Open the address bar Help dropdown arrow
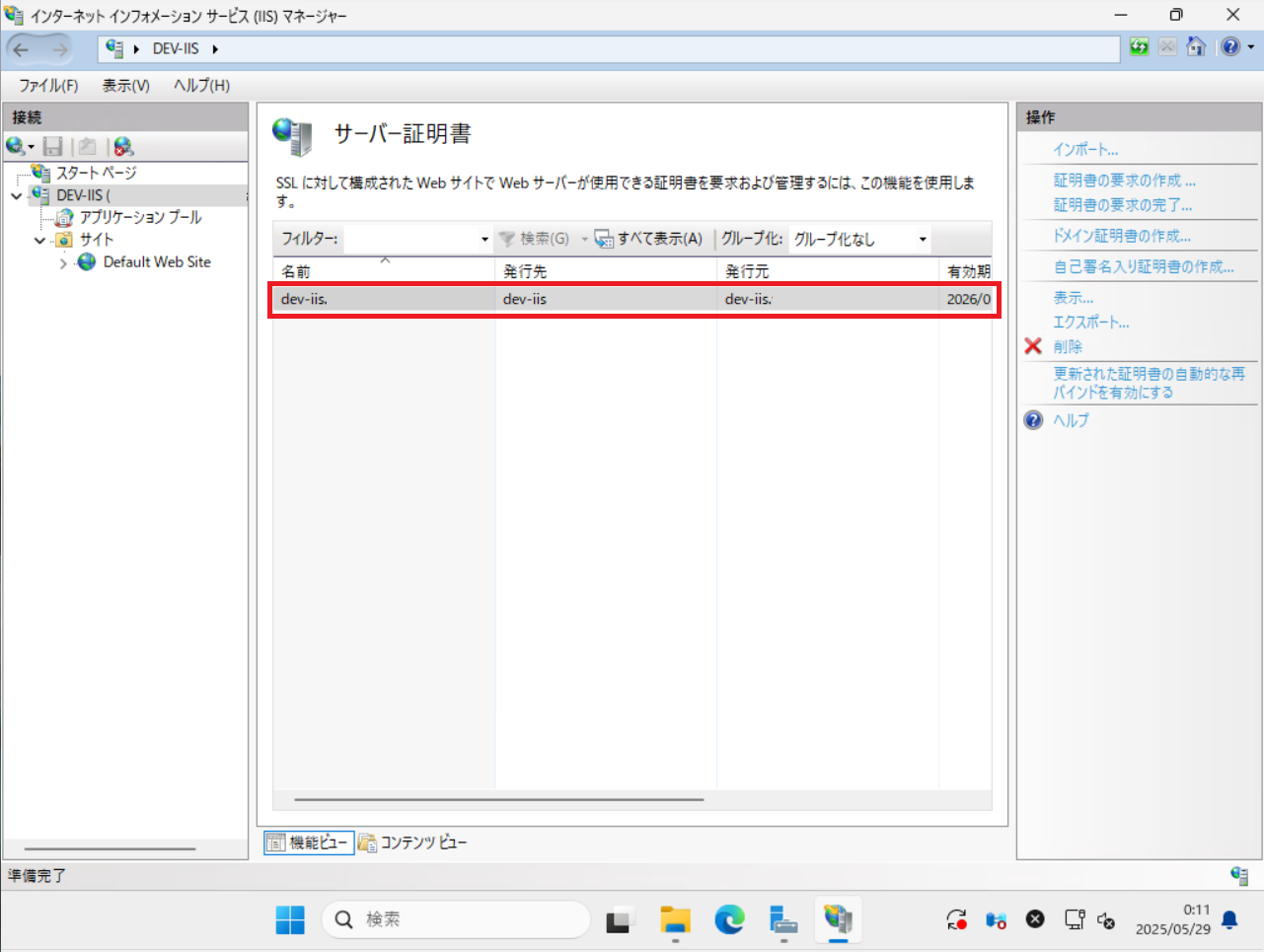This screenshot has height=952, width=1264. 1250,46
